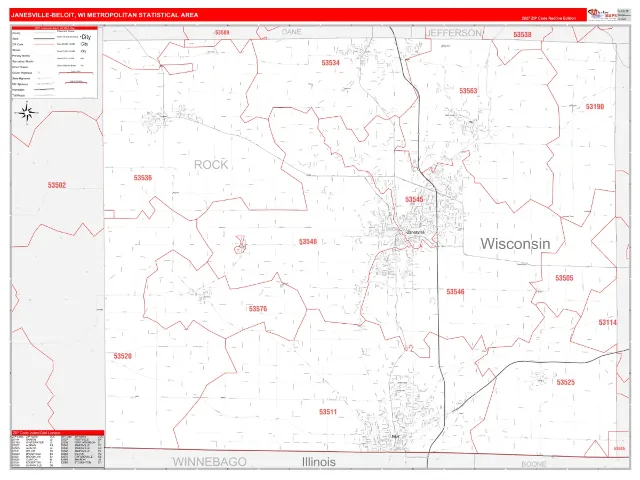This screenshot has width=640, height=480.
Task: Open the map legend box
Action: tap(54, 62)
